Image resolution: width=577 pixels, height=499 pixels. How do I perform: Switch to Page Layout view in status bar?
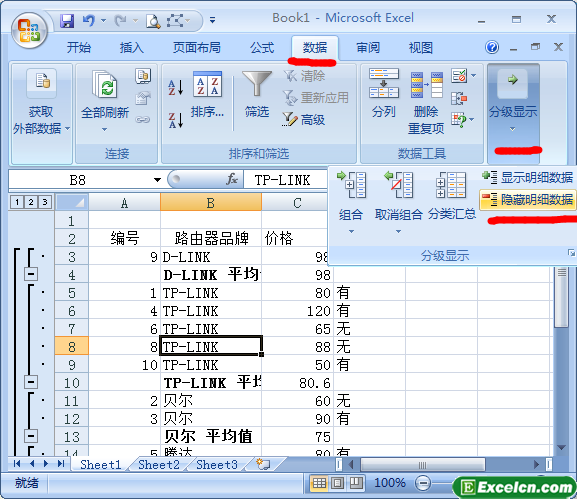coord(337,483)
